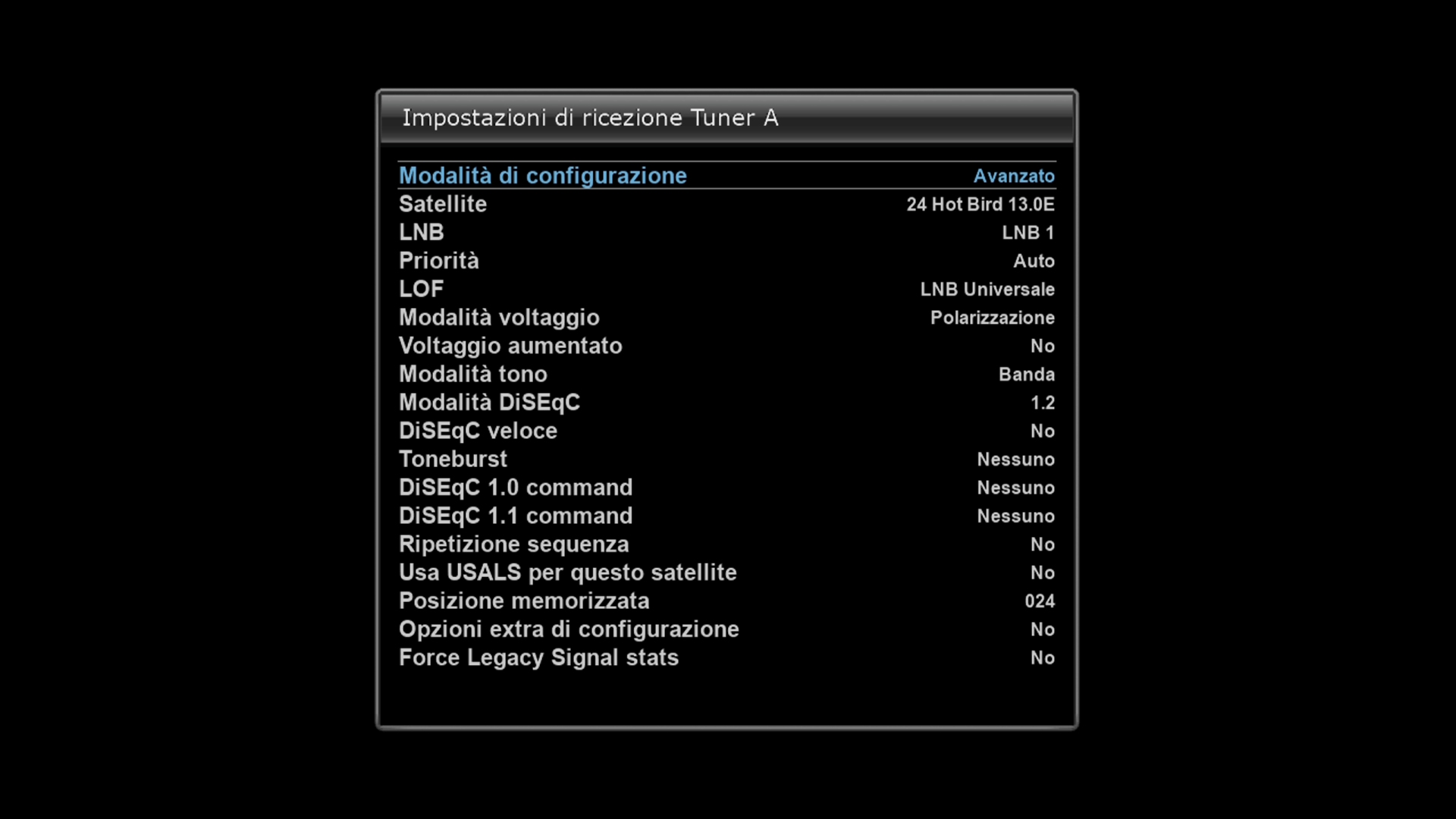Select the 'Modalità di configurazione' row label
This screenshot has width=1456, height=819.
[x=542, y=176]
